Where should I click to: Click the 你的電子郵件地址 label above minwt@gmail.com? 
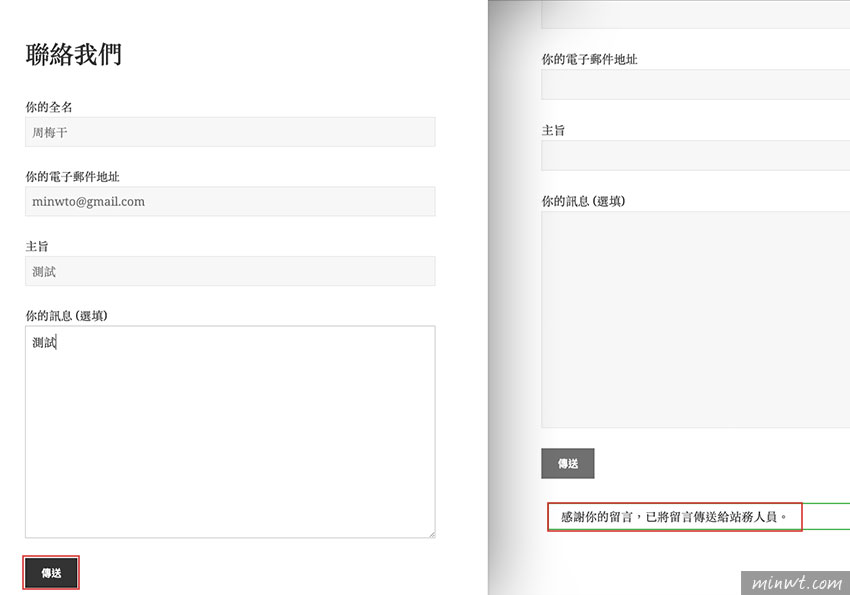click(72, 177)
